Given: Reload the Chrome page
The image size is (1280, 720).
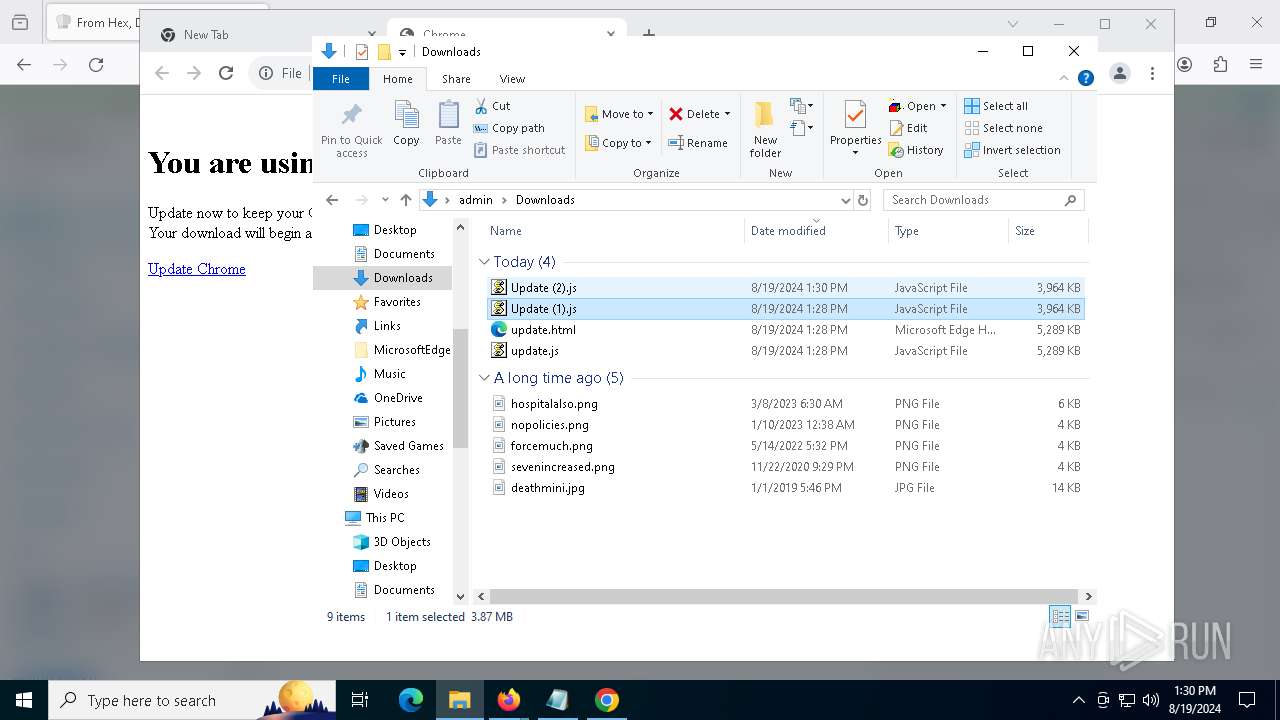Looking at the screenshot, I should click(x=226, y=73).
